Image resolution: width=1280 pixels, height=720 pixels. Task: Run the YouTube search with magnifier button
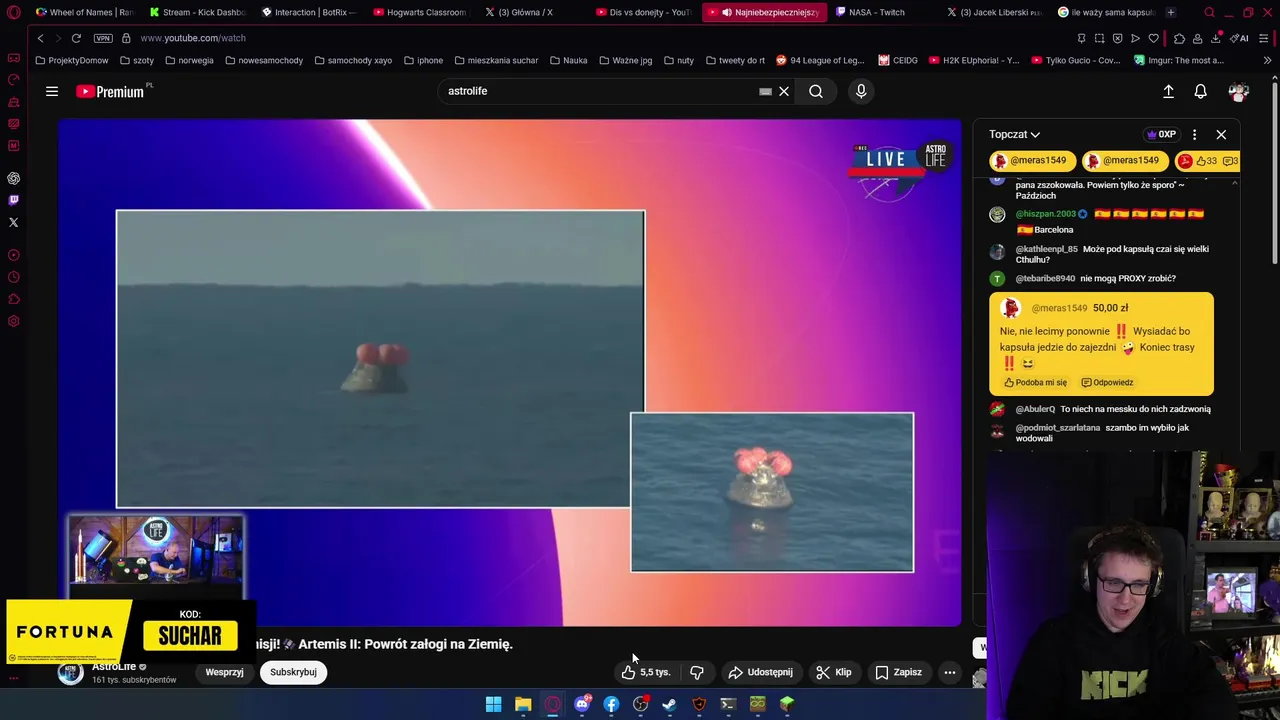pyautogui.click(x=816, y=91)
